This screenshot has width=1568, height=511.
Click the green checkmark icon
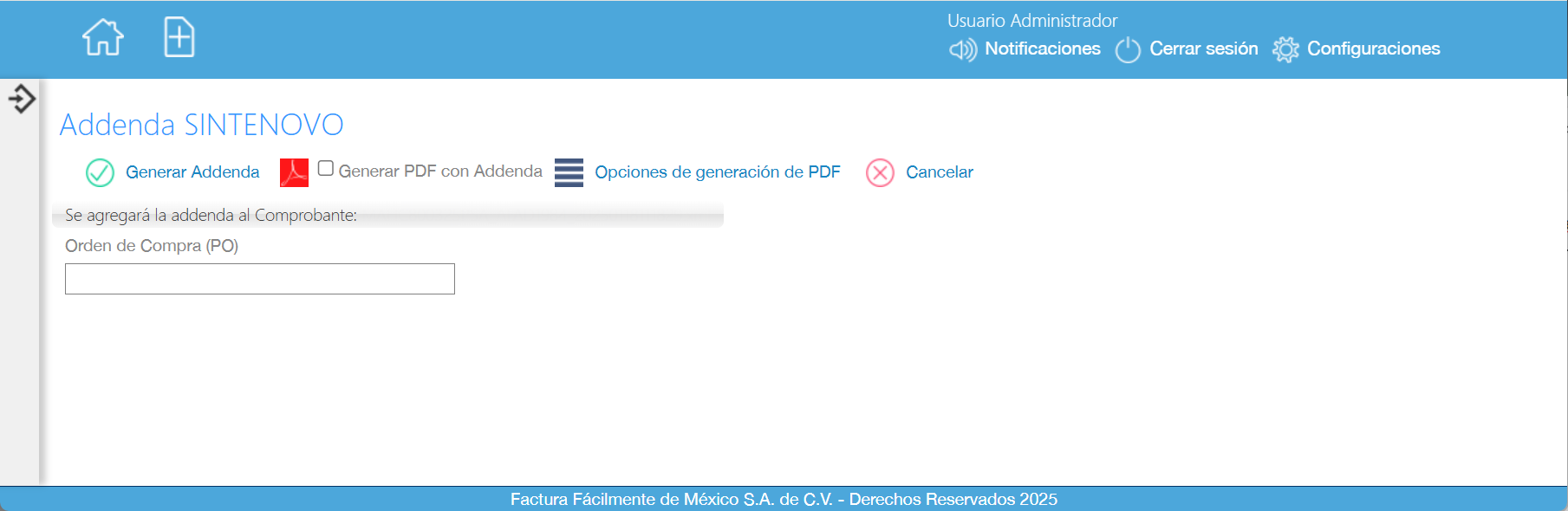(101, 172)
